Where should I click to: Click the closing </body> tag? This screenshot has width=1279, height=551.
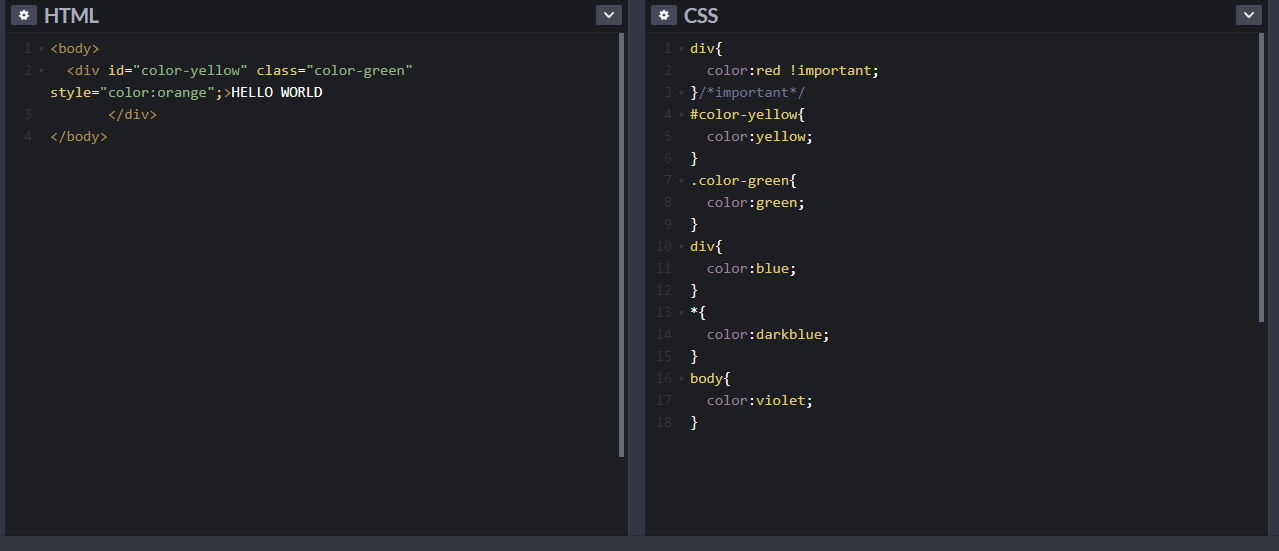[x=79, y=136]
